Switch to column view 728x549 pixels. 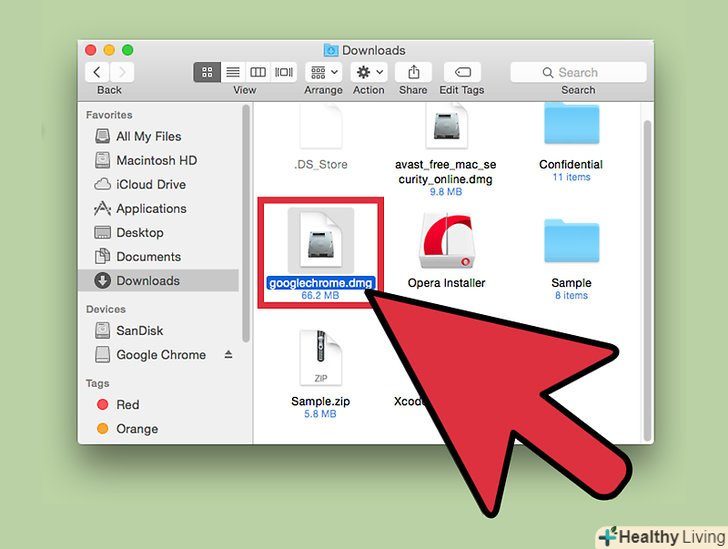258,72
